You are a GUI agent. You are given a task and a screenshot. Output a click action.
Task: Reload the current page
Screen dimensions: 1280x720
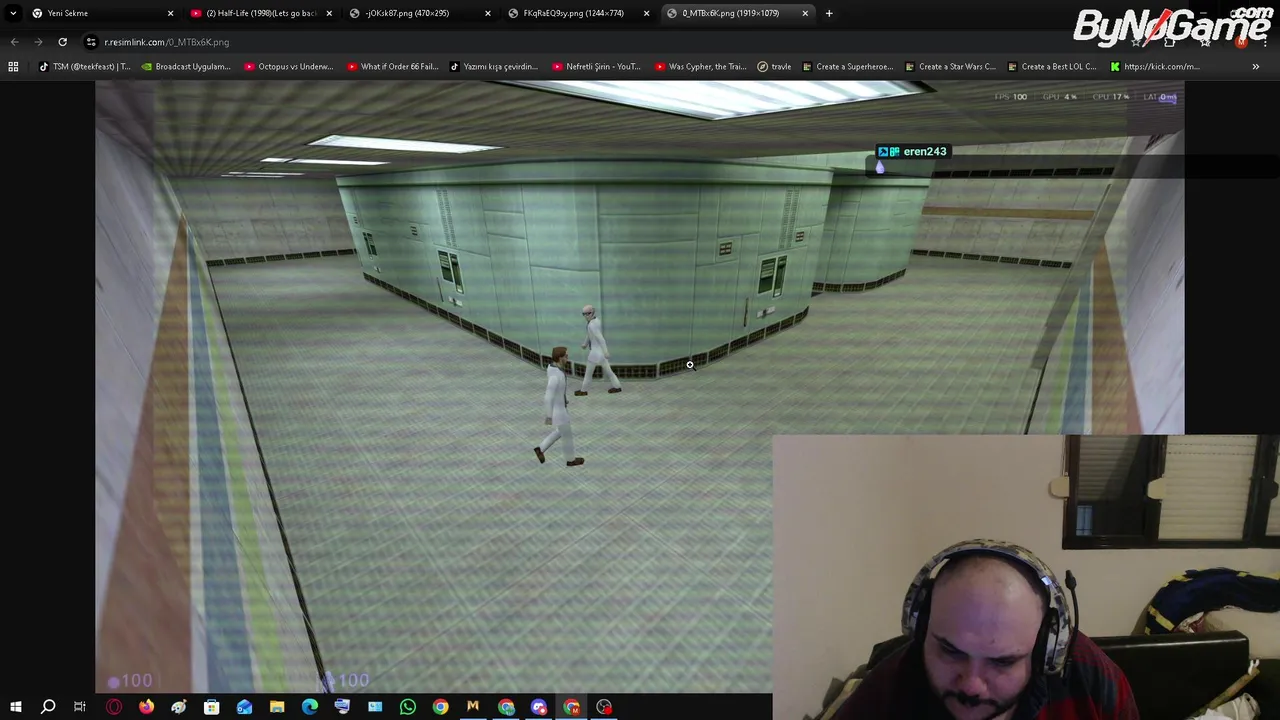(62, 42)
